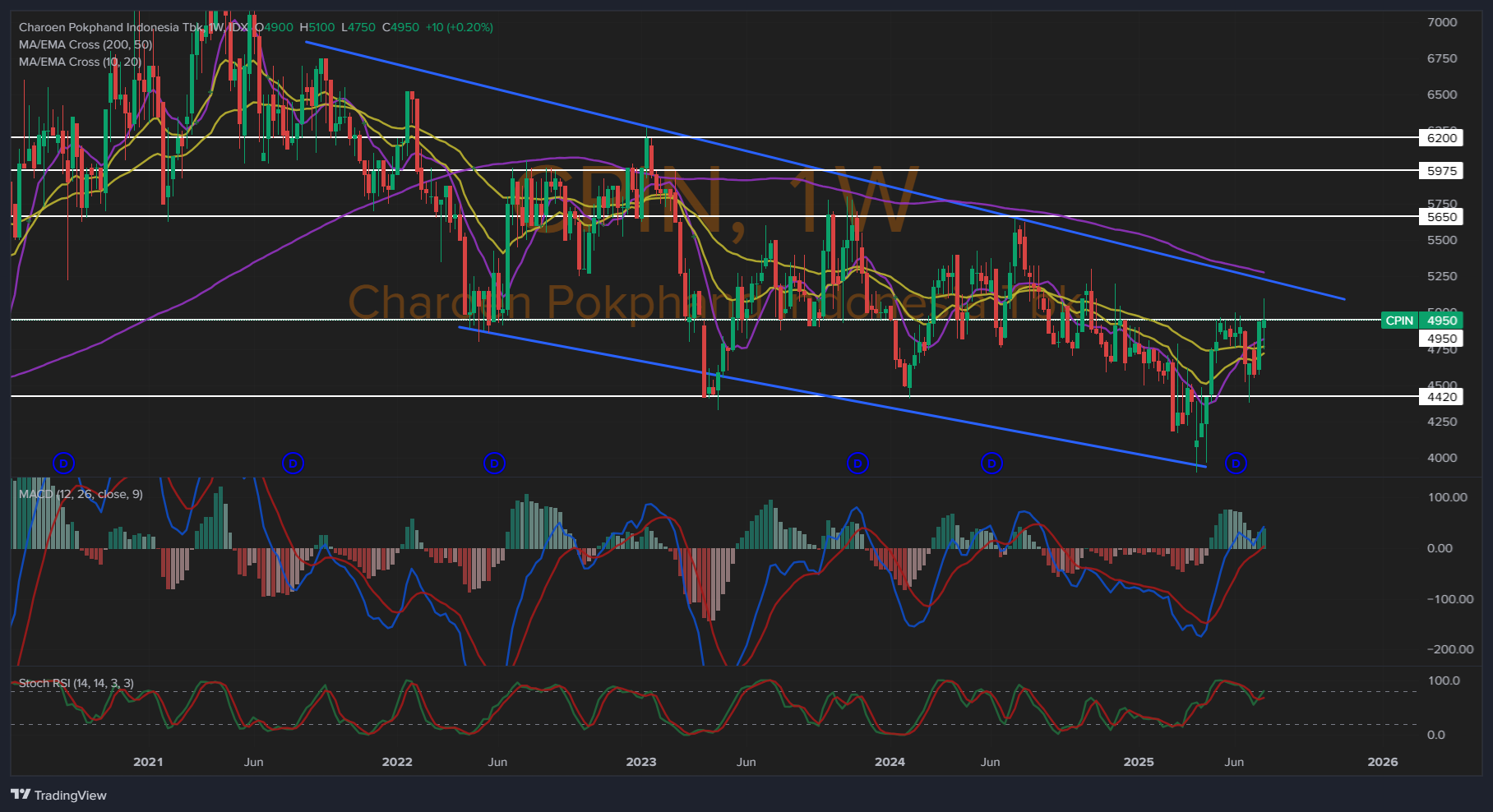Open the dividend marker left of 2021
Image resolution: width=1493 pixels, height=812 pixels.
point(63,464)
